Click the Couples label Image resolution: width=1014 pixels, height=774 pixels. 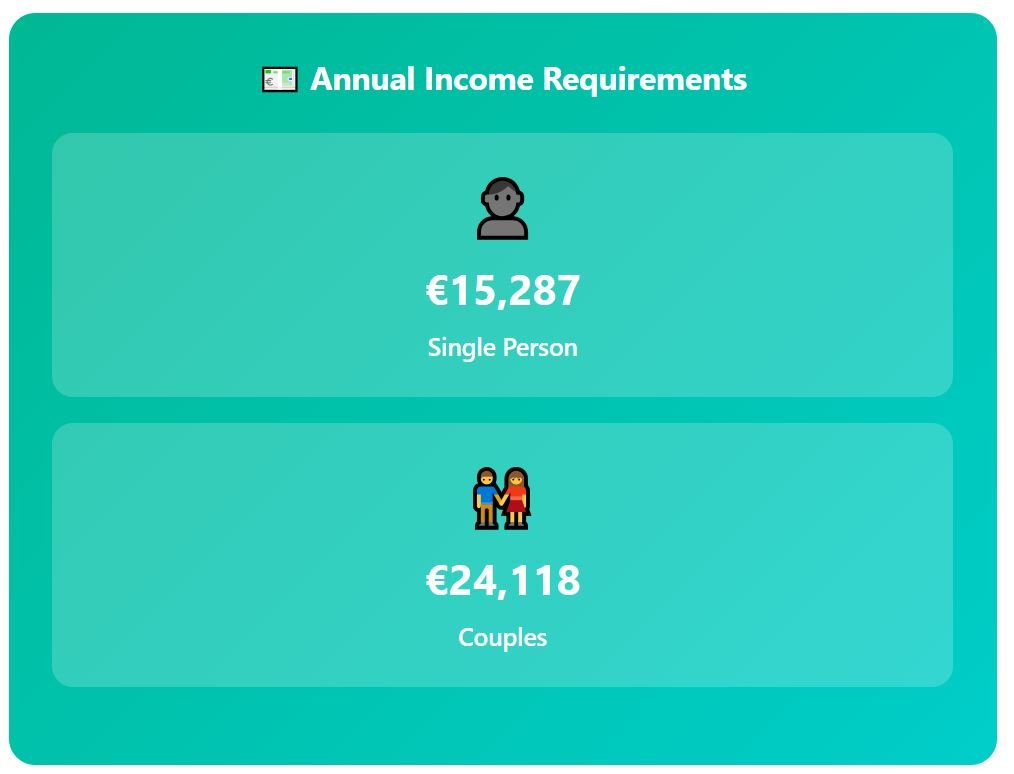point(502,638)
